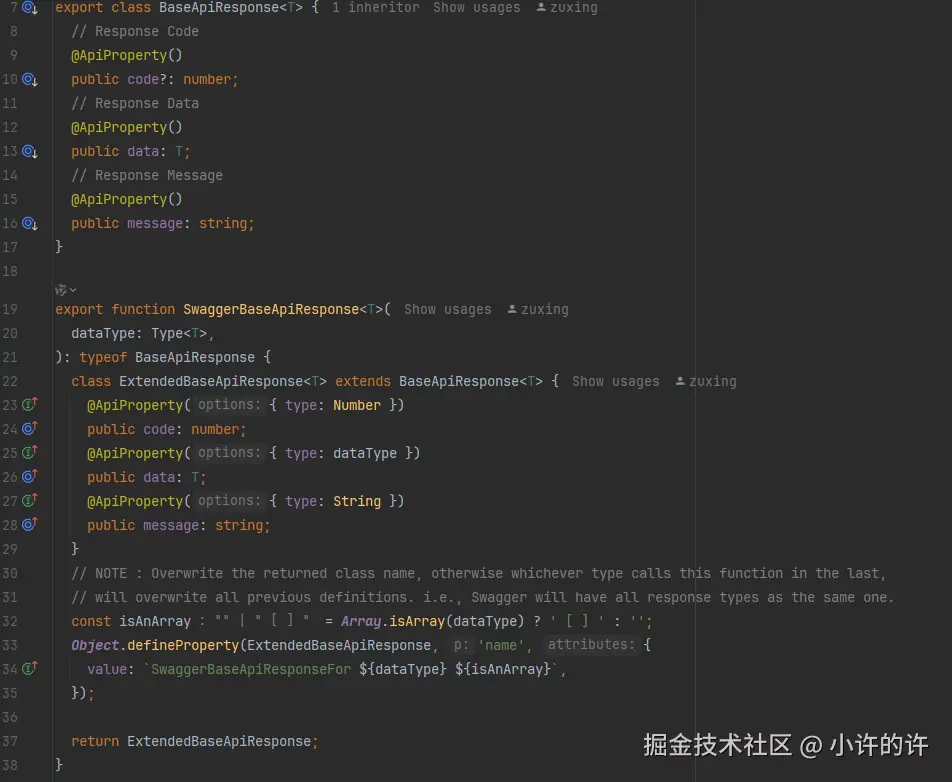Click 'Show usages' on BaseApiResponse class line
This screenshot has height=782, width=952.
[476, 7]
